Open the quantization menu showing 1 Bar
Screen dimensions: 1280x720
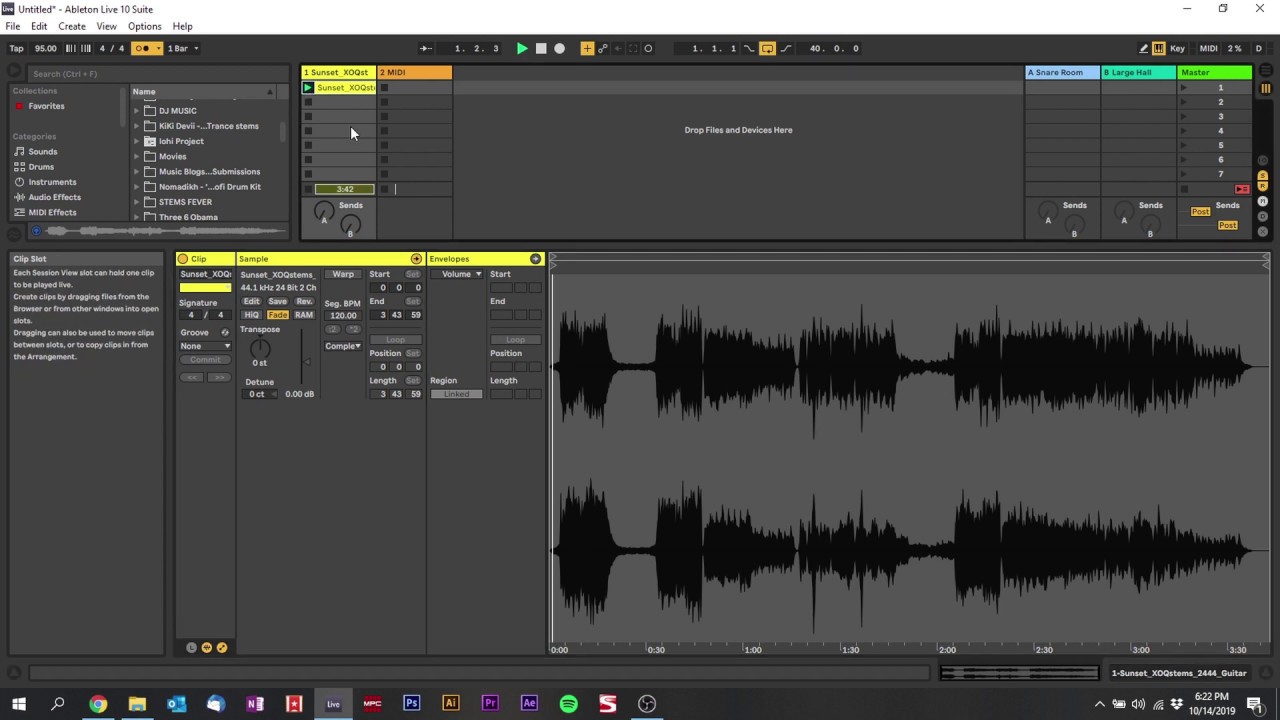(183, 48)
